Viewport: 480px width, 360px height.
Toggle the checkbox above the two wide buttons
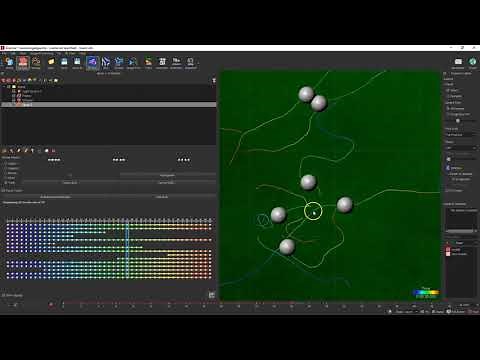coord(3,191)
